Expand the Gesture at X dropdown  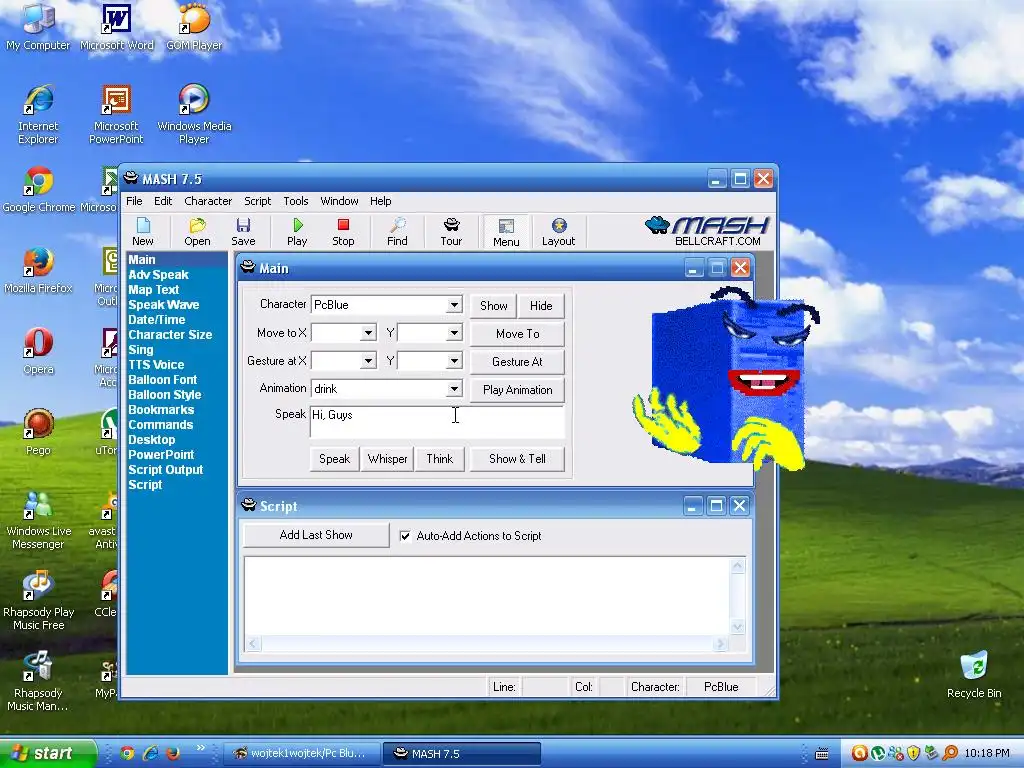[368, 360]
